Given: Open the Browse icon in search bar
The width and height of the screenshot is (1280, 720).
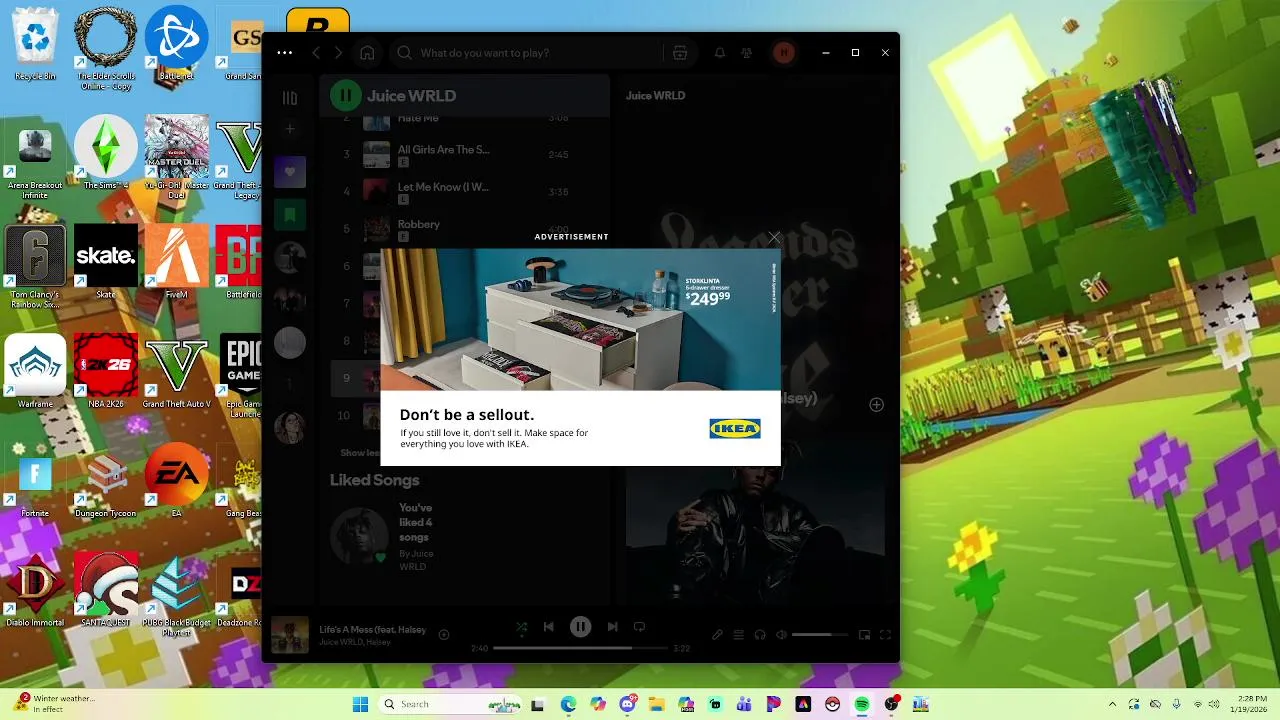Looking at the screenshot, I should (680, 53).
